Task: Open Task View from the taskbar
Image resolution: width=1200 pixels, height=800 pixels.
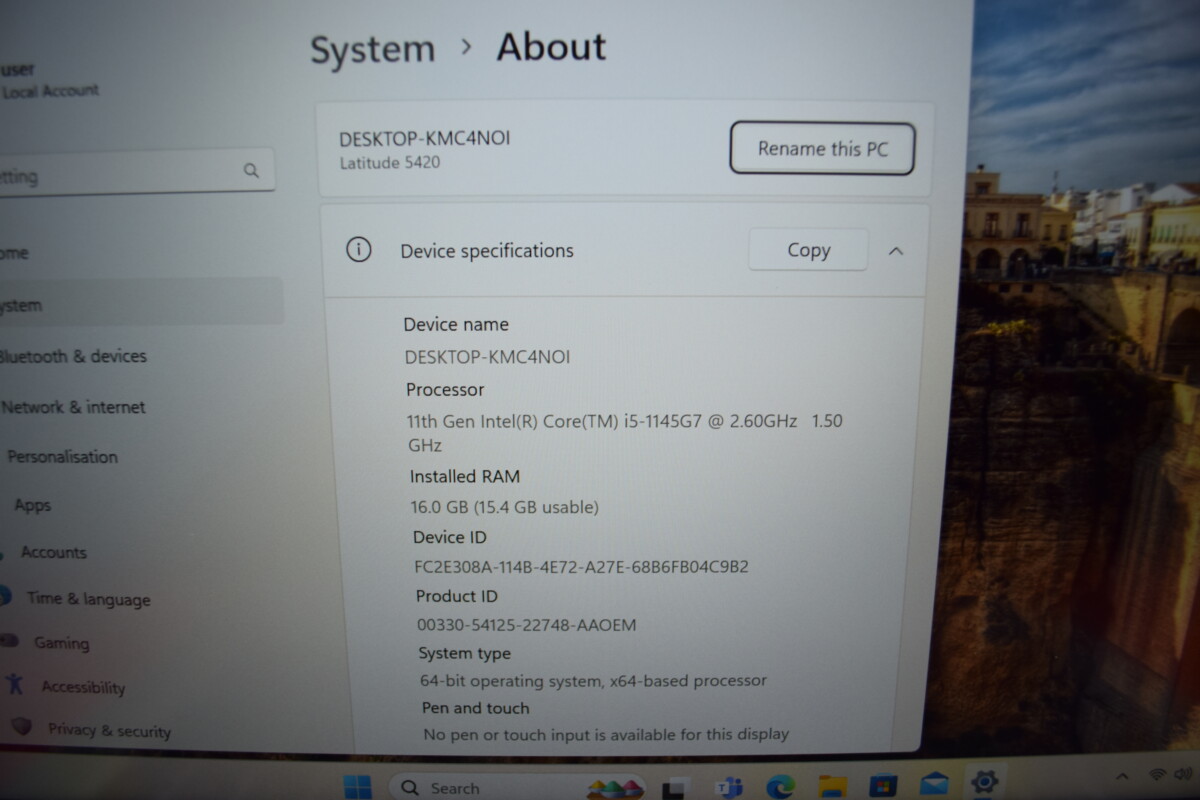Action: point(677,788)
